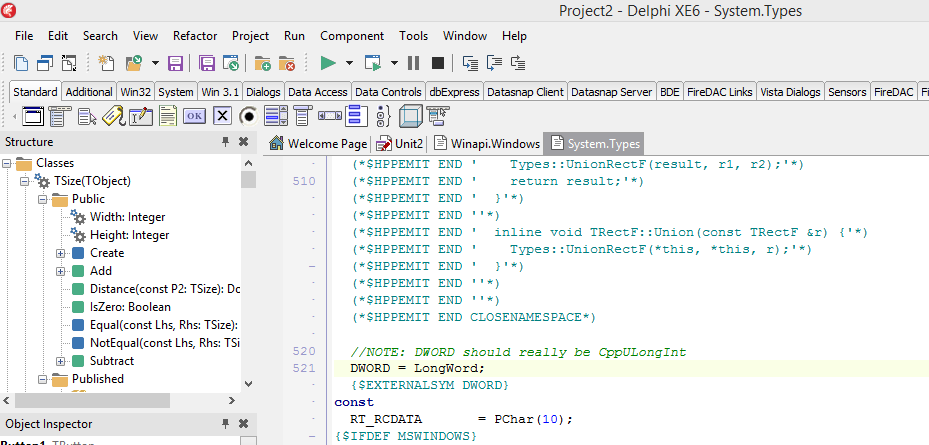Click the Save floppy disk icon
929x445 pixels.
175,63
